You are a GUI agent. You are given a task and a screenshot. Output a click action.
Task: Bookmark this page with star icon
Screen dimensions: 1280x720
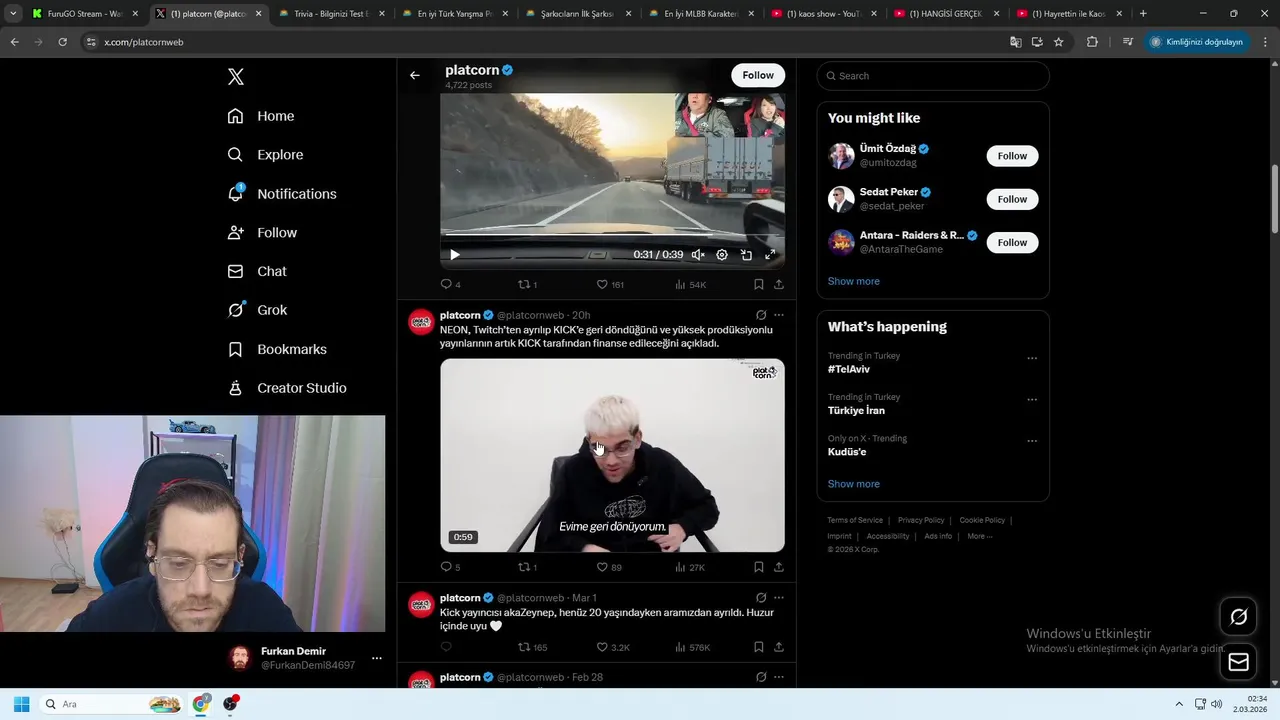(x=1058, y=42)
